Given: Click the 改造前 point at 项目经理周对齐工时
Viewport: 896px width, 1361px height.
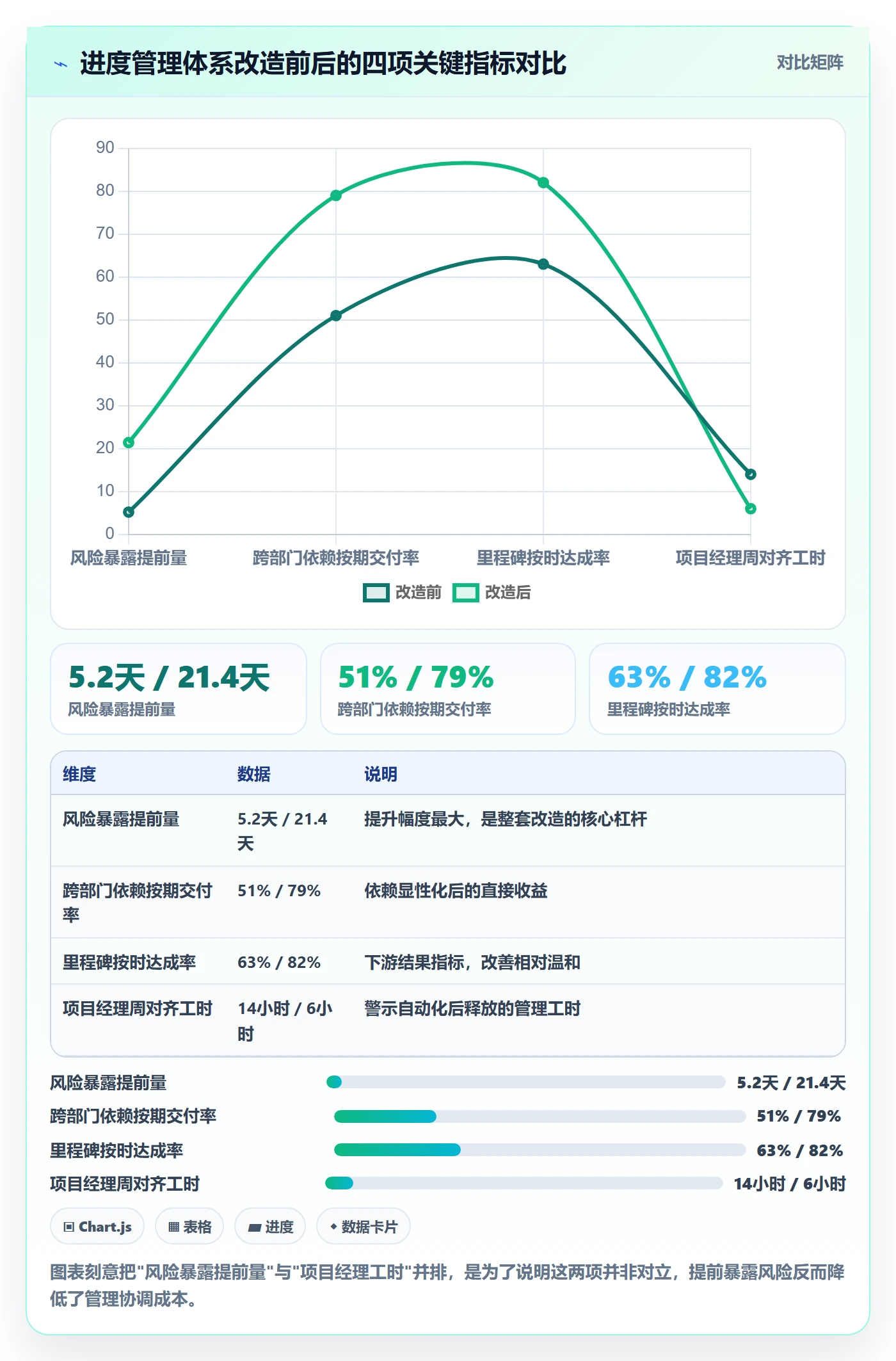Looking at the screenshot, I should 751,474.
